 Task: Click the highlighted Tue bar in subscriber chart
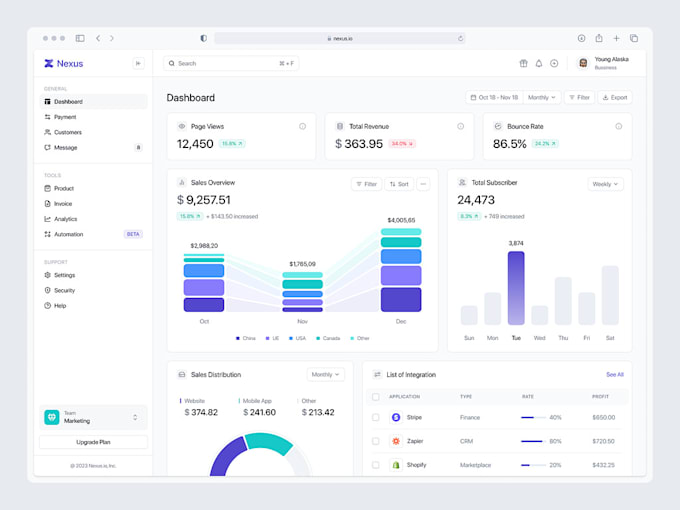(516, 288)
